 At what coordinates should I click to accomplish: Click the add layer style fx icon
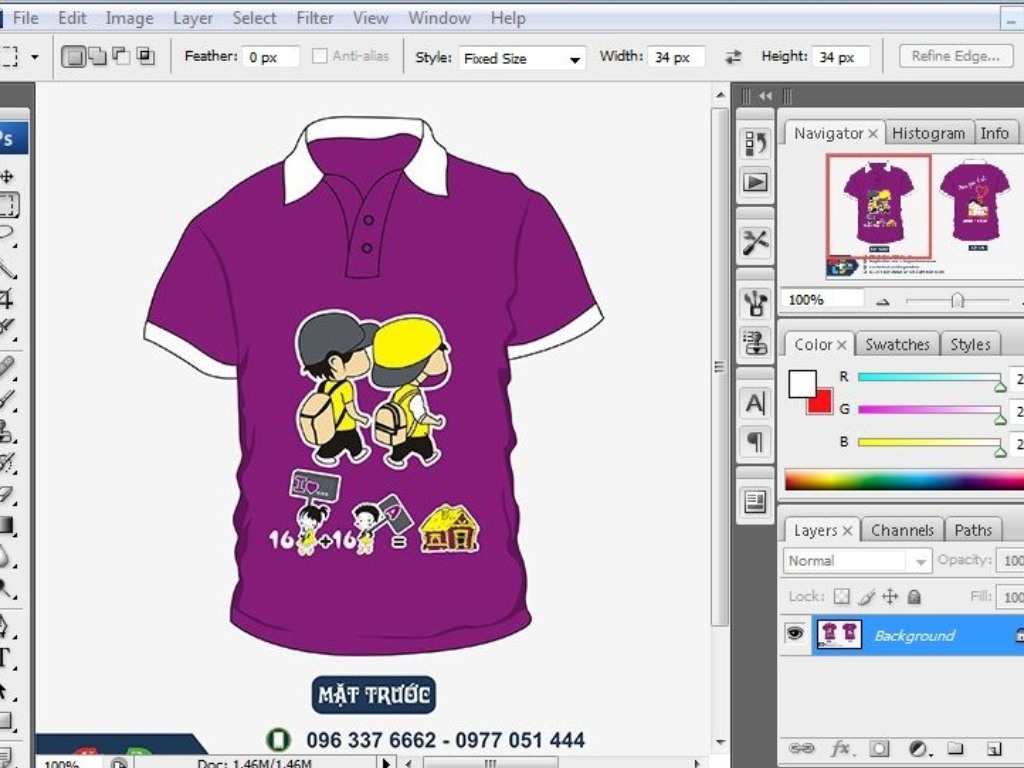pos(840,748)
